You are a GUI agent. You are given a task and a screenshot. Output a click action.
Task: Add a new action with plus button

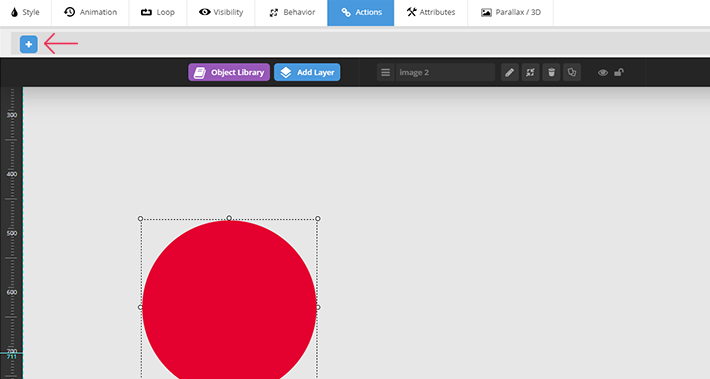point(29,44)
